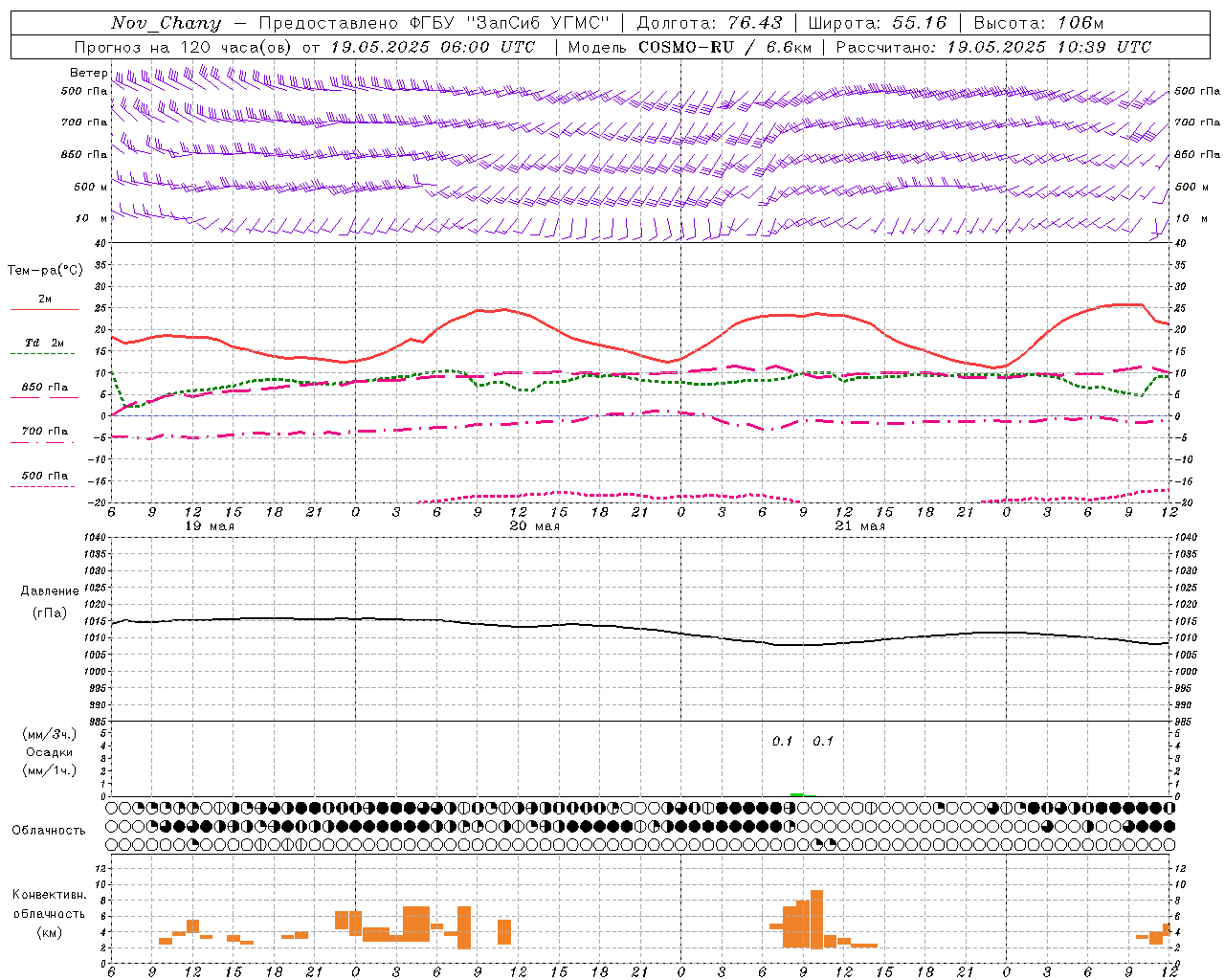Select the Осадки precipitation label
This screenshot has width=1225, height=980.
50,752
